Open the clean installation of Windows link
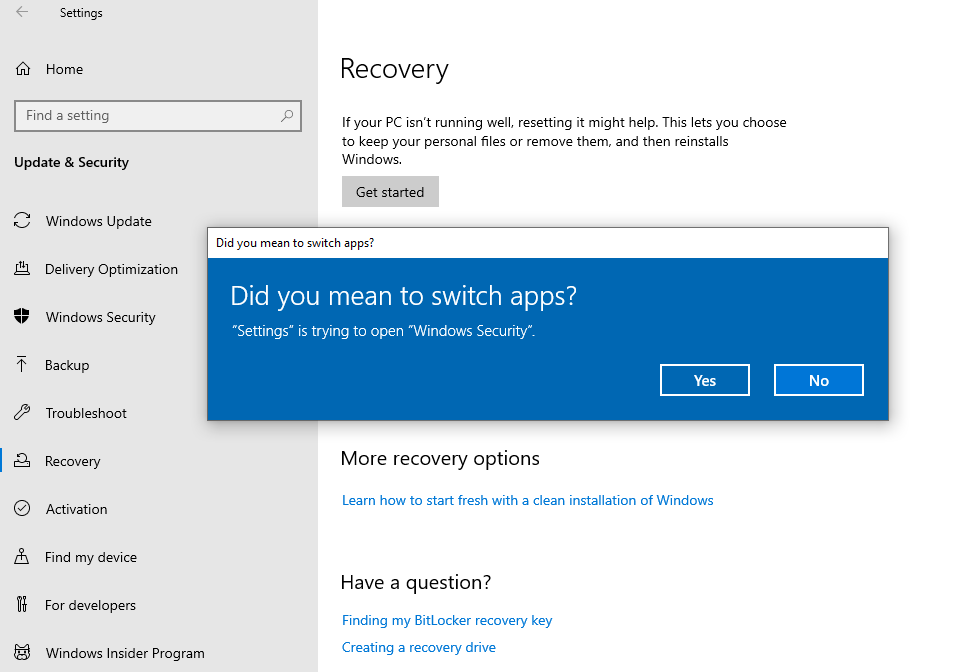The width and height of the screenshot is (959, 672). 527,500
